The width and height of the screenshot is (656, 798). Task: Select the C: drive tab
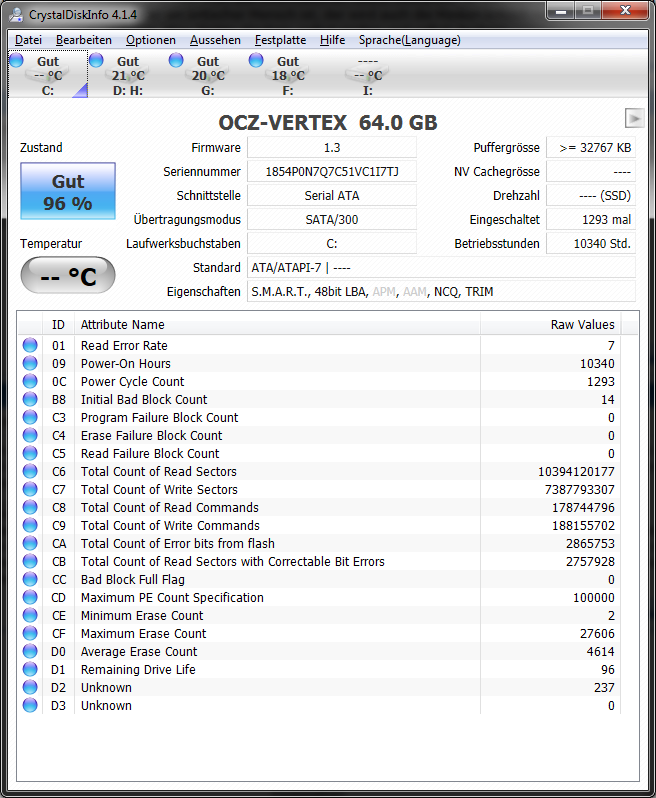coord(48,75)
